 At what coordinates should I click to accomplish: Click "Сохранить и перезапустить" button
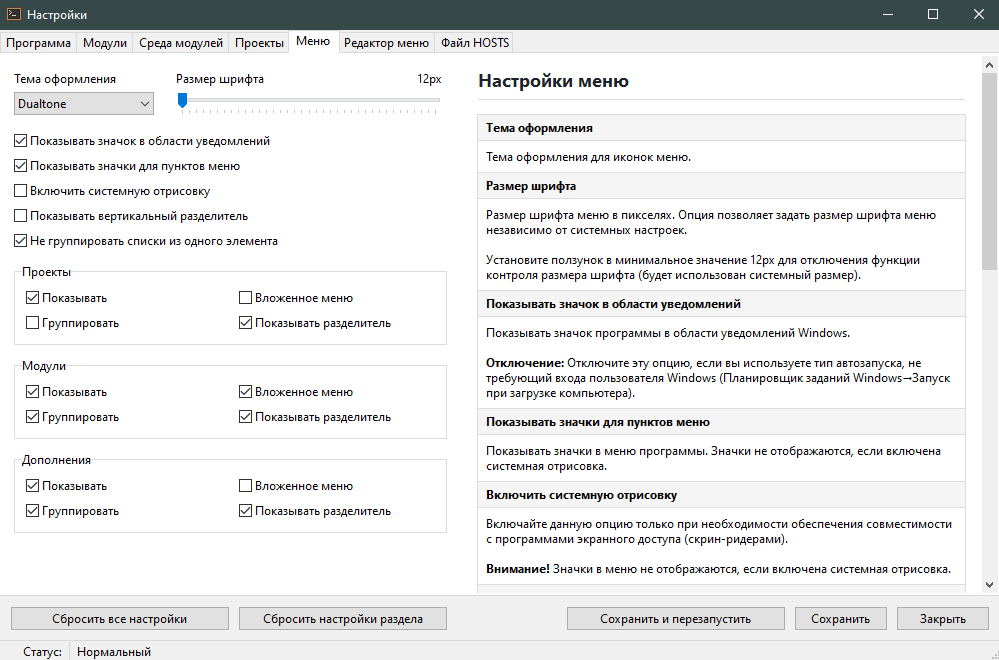pos(675,619)
